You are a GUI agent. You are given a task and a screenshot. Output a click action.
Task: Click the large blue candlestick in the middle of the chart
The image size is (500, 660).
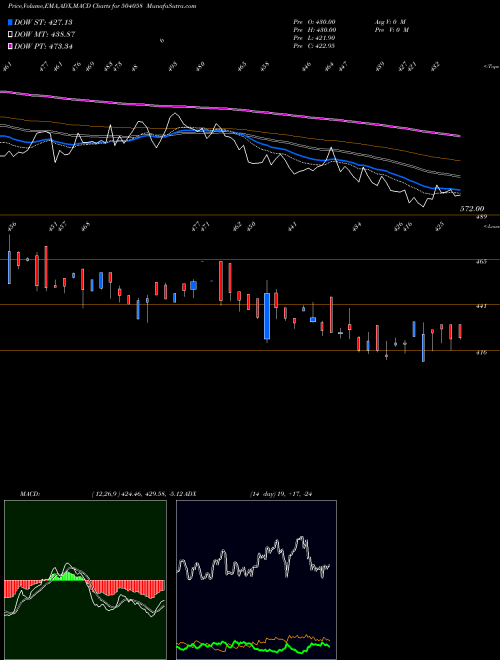267,316
